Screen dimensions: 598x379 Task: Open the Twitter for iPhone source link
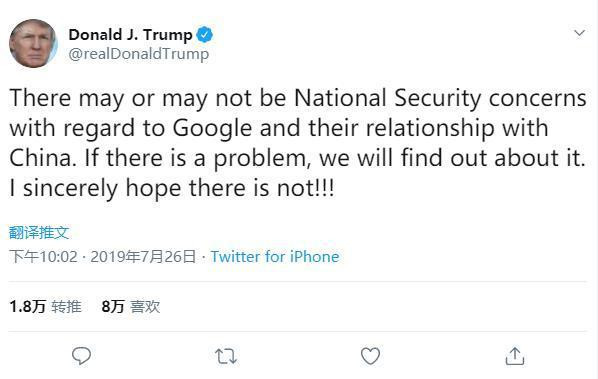pyautogui.click(x=275, y=257)
